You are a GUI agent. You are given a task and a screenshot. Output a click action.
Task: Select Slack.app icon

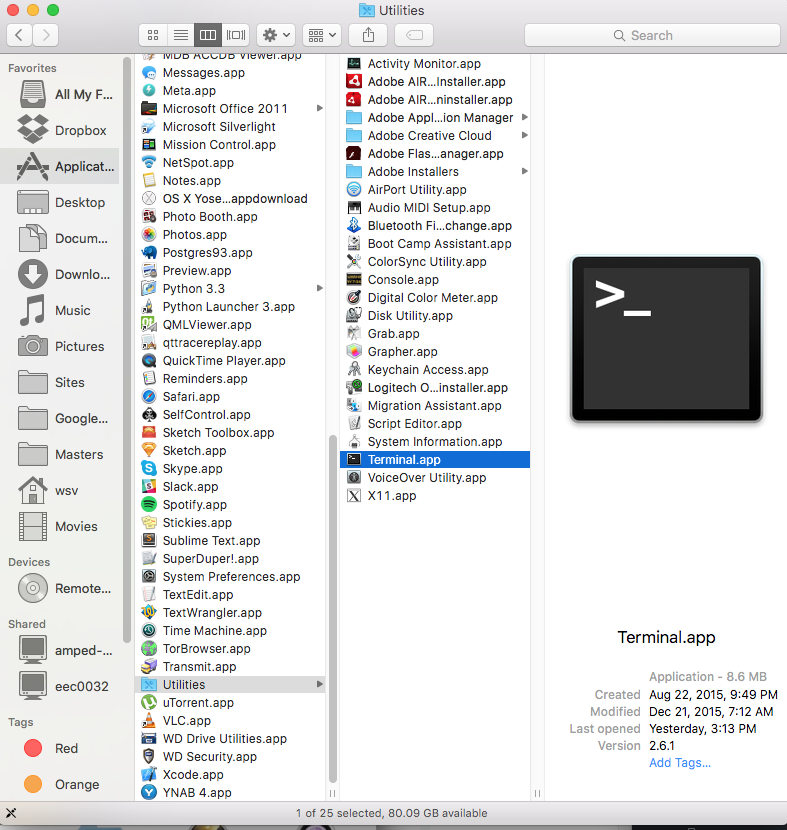click(149, 486)
